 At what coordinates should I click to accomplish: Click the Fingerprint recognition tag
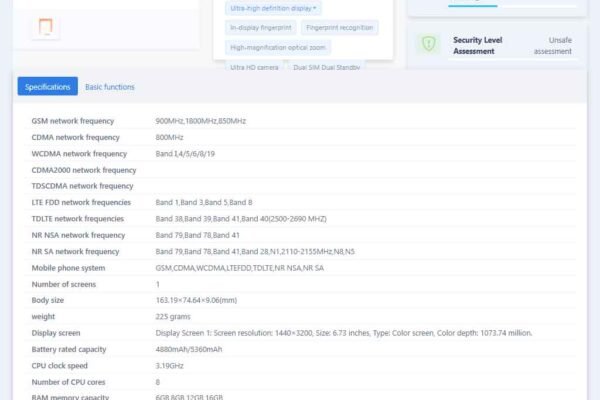[339, 28]
